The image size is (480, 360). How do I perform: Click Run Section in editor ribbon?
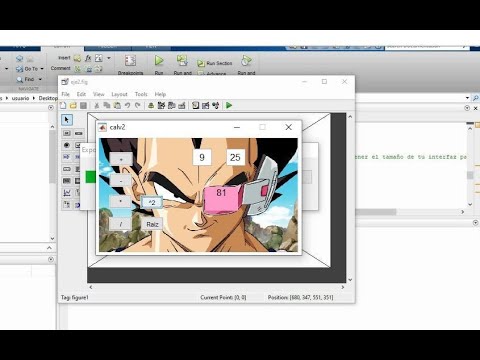pos(215,63)
